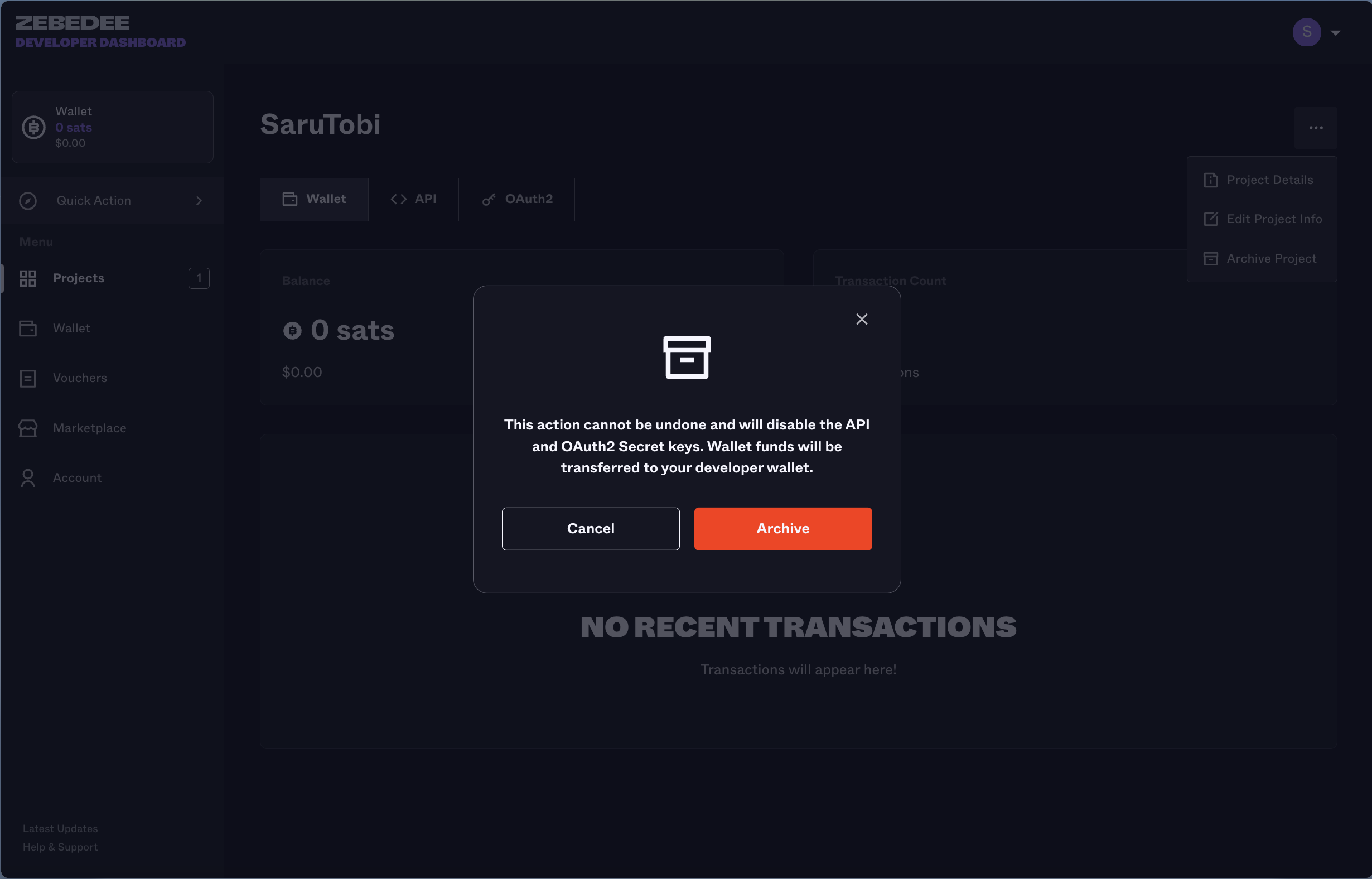Click the Marketplace icon in sidebar

tap(28, 428)
